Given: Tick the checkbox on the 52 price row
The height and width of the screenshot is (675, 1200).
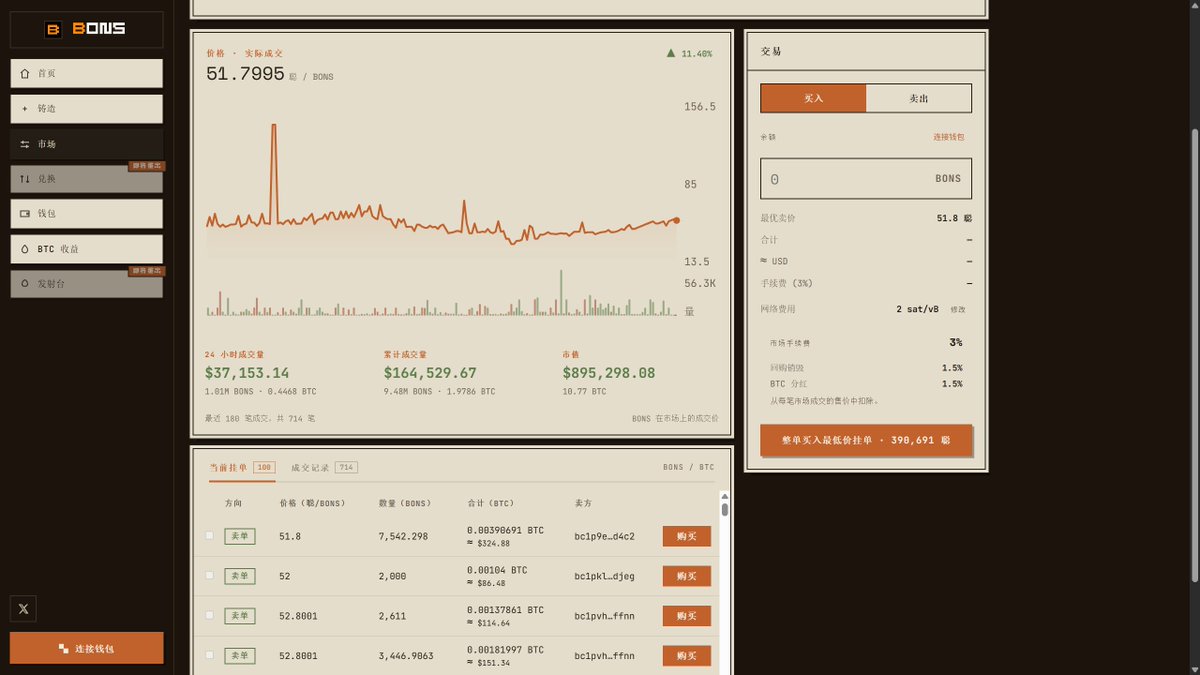Looking at the screenshot, I should [209, 575].
